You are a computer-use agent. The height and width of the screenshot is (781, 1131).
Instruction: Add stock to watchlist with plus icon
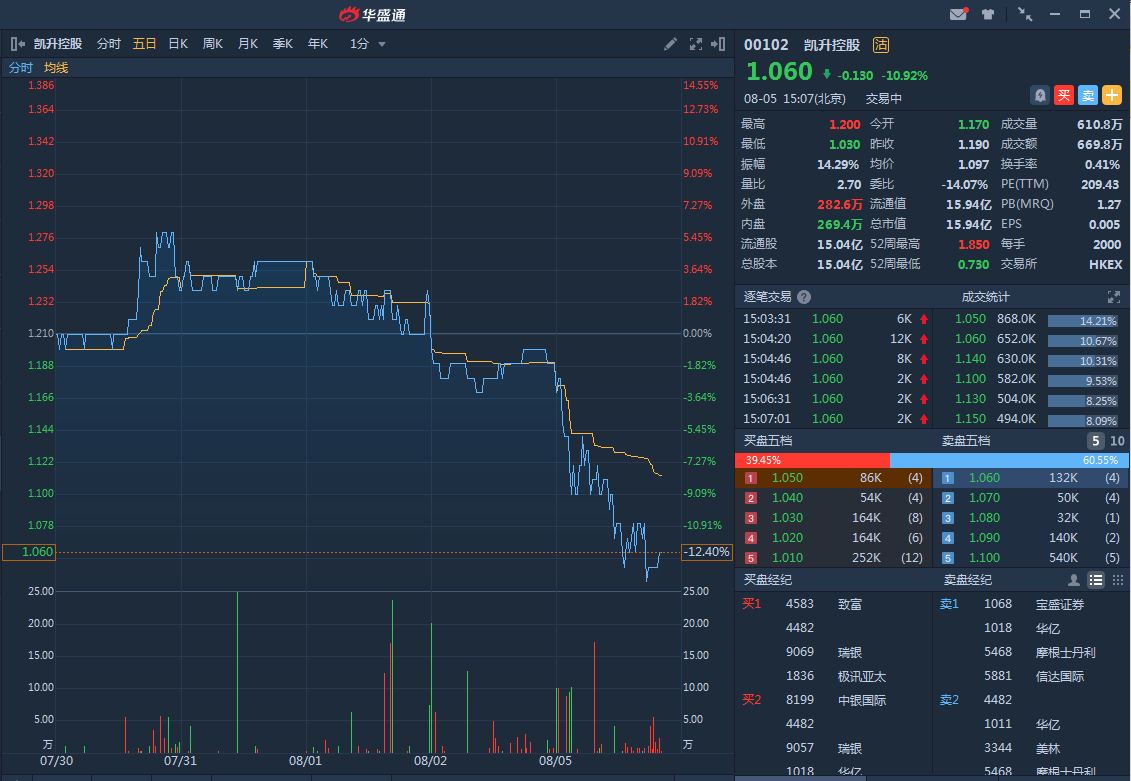click(x=1112, y=94)
